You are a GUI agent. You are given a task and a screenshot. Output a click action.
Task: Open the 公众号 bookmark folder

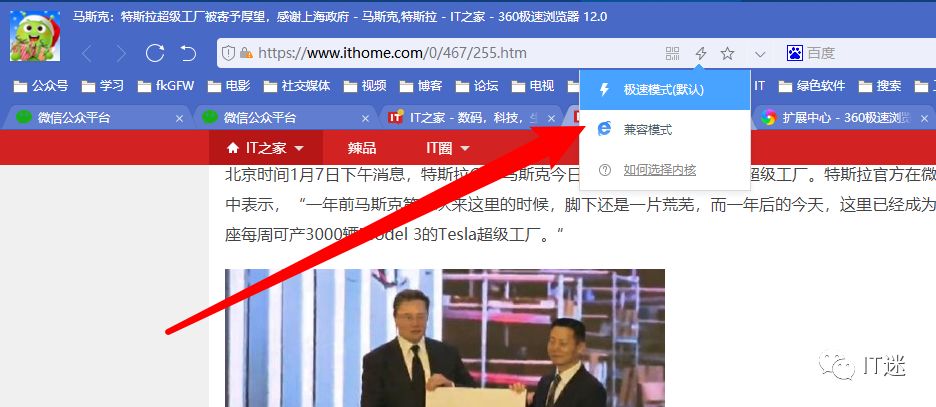(41, 86)
